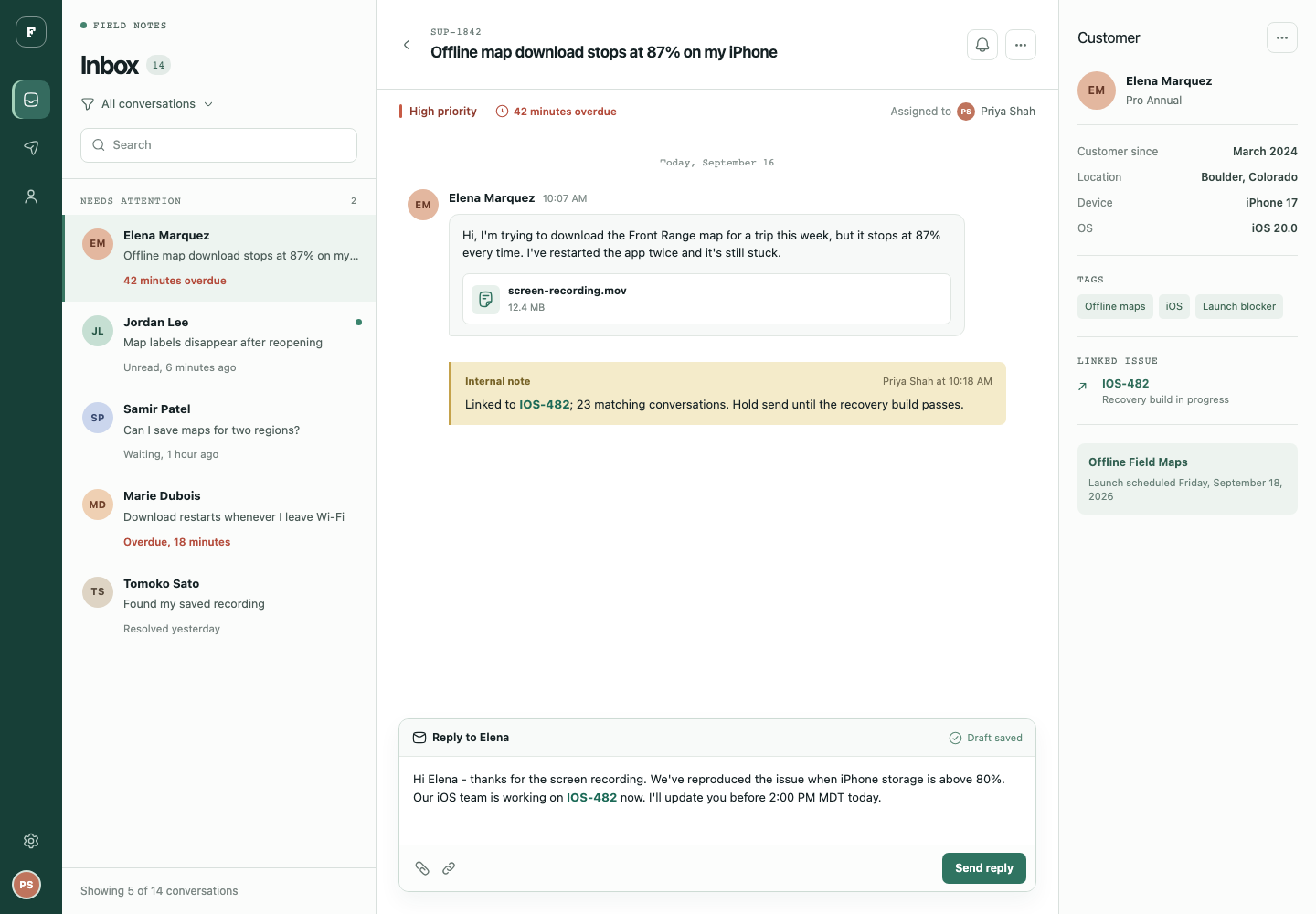Click assignee Priya Shah
Viewport: 1316px width, 914px height.
(x=996, y=112)
